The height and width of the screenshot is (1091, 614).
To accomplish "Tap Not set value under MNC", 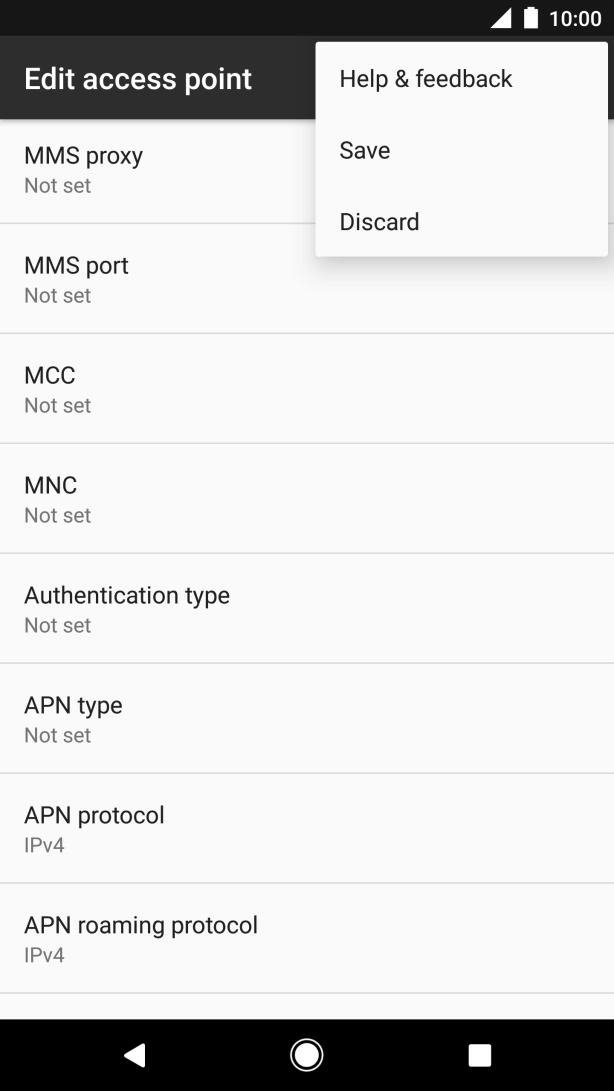I will 58,516.
